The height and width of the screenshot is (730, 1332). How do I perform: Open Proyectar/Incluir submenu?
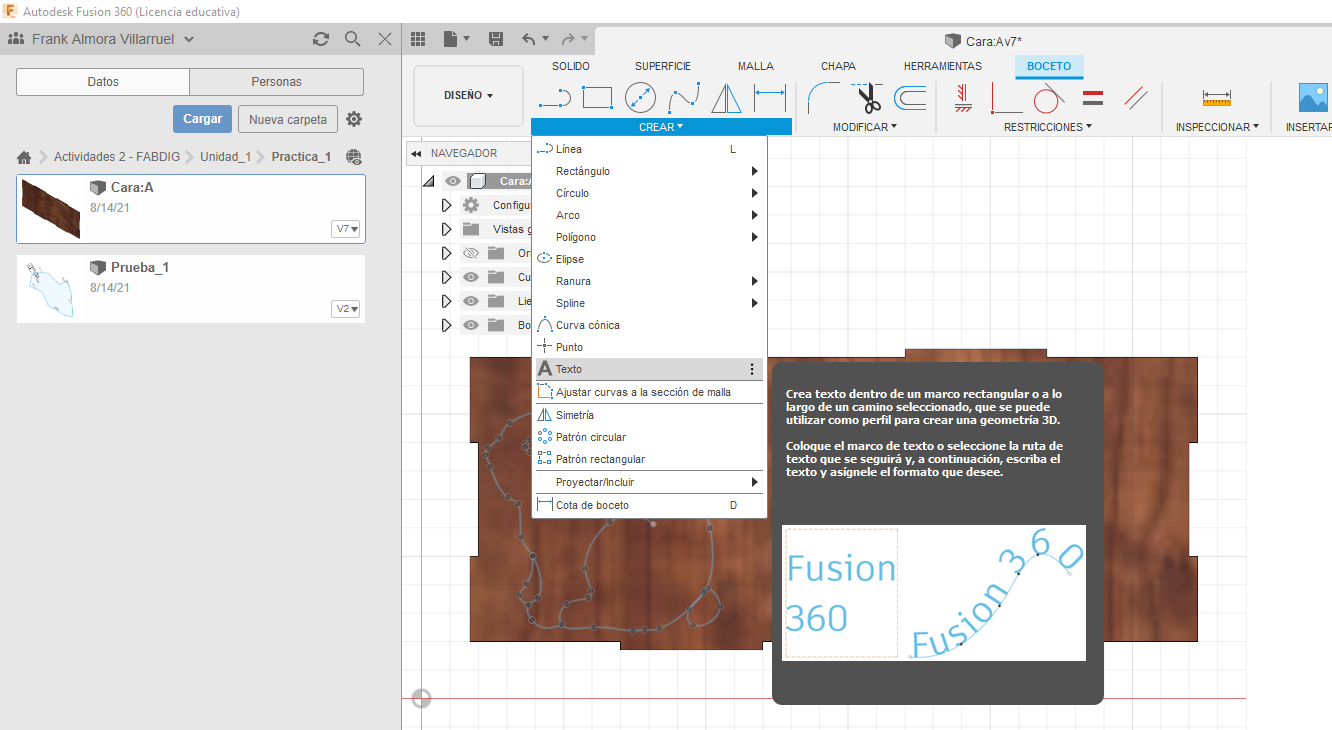[649, 482]
